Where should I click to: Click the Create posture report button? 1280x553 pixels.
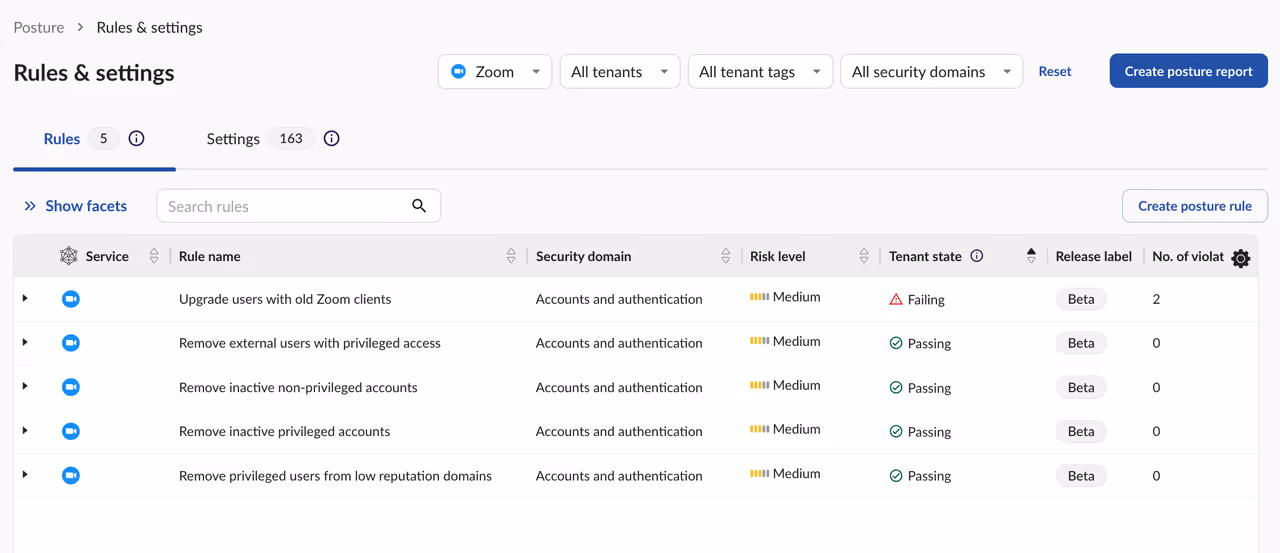tap(1189, 71)
